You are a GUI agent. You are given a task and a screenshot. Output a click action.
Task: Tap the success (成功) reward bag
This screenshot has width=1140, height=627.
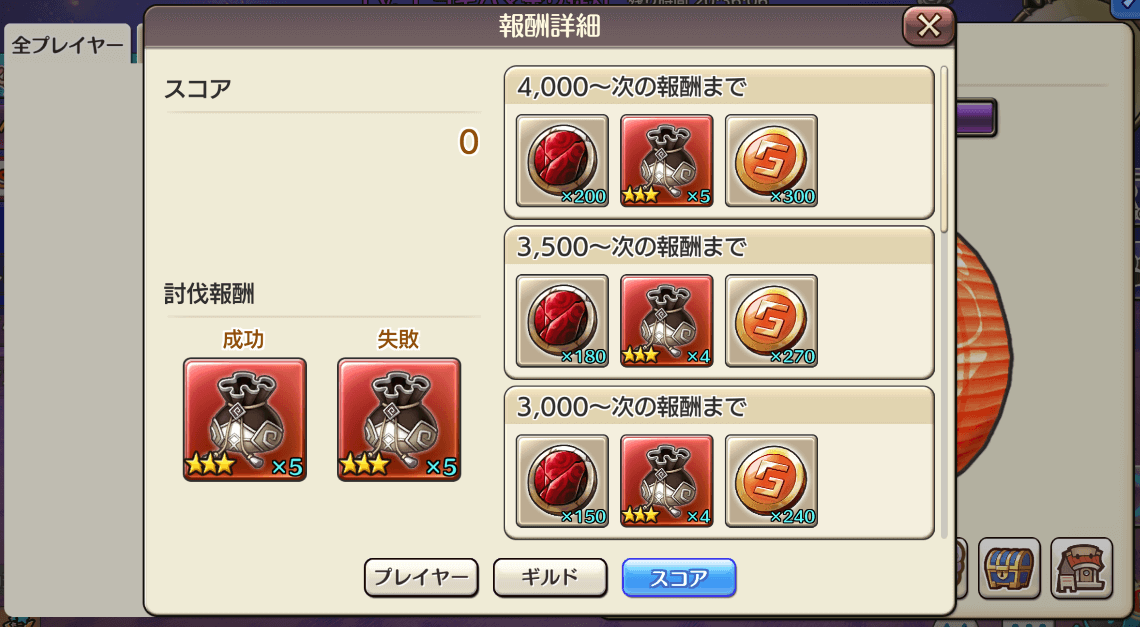point(244,420)
